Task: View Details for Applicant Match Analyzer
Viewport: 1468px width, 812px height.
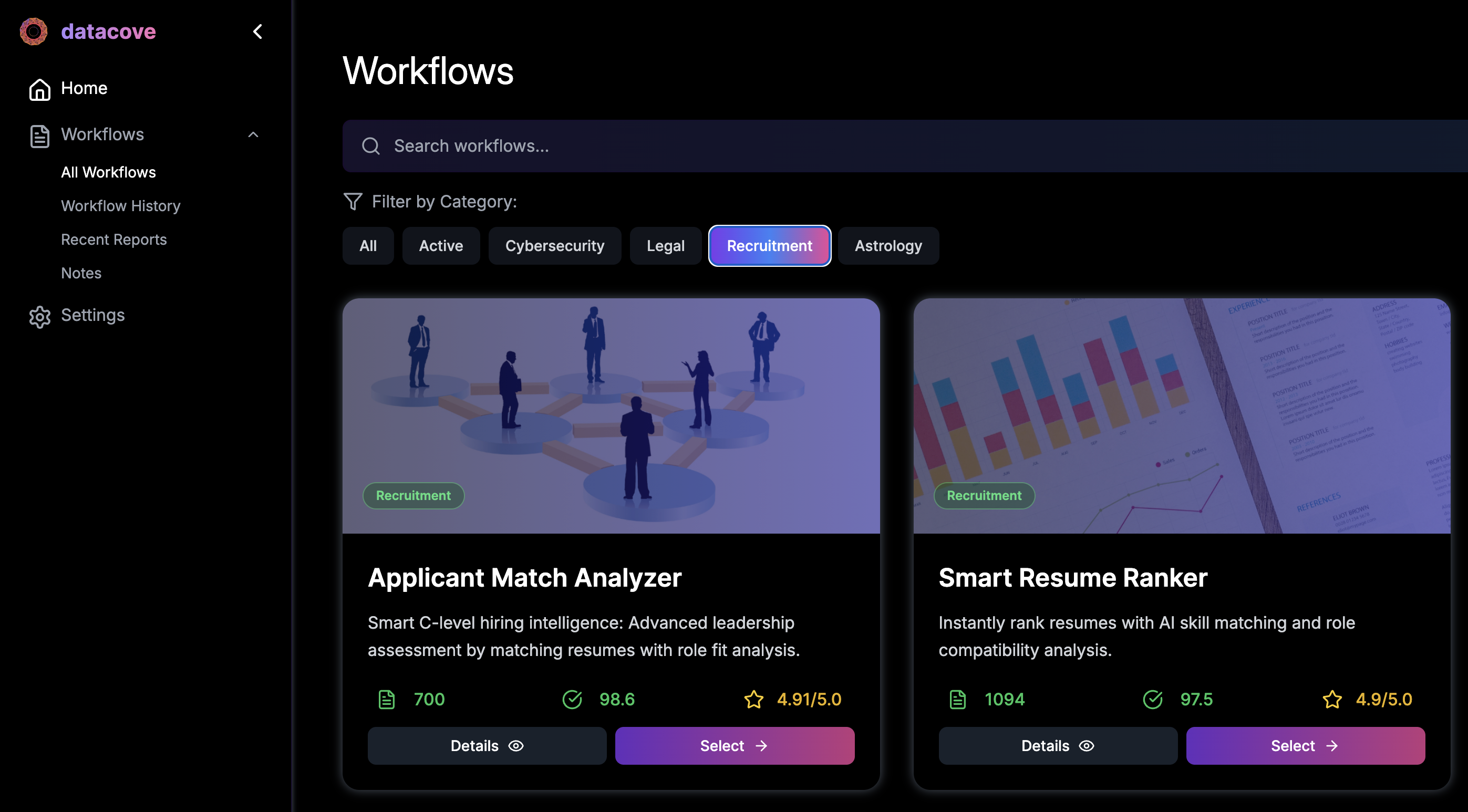Action: pos(486,745)
